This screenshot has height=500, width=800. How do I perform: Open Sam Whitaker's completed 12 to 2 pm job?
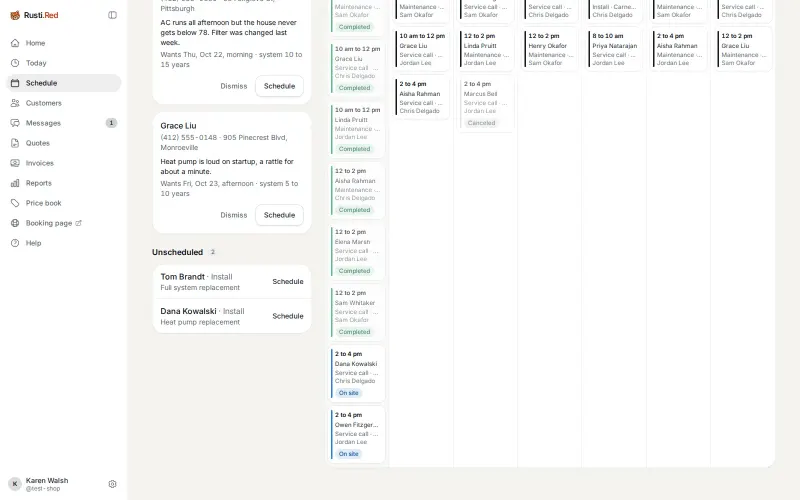[x=357, y=312]
